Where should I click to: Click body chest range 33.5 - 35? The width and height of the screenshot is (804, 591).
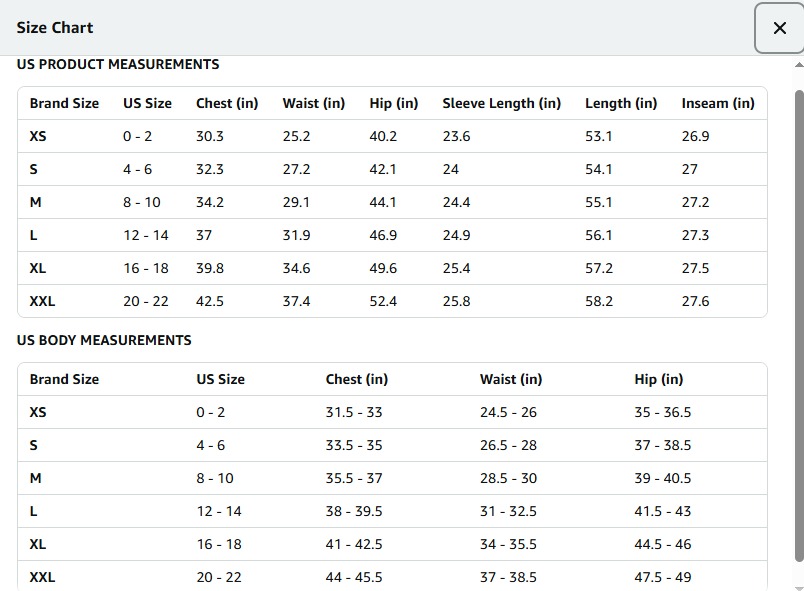tap(354, 445)
